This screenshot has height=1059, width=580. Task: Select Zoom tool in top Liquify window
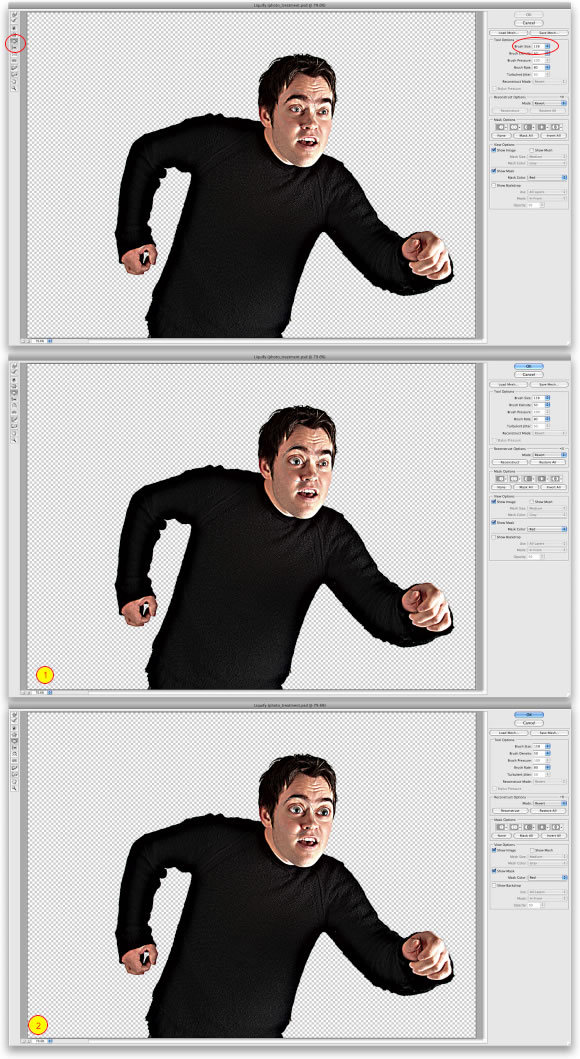click(x=14, y=88)
